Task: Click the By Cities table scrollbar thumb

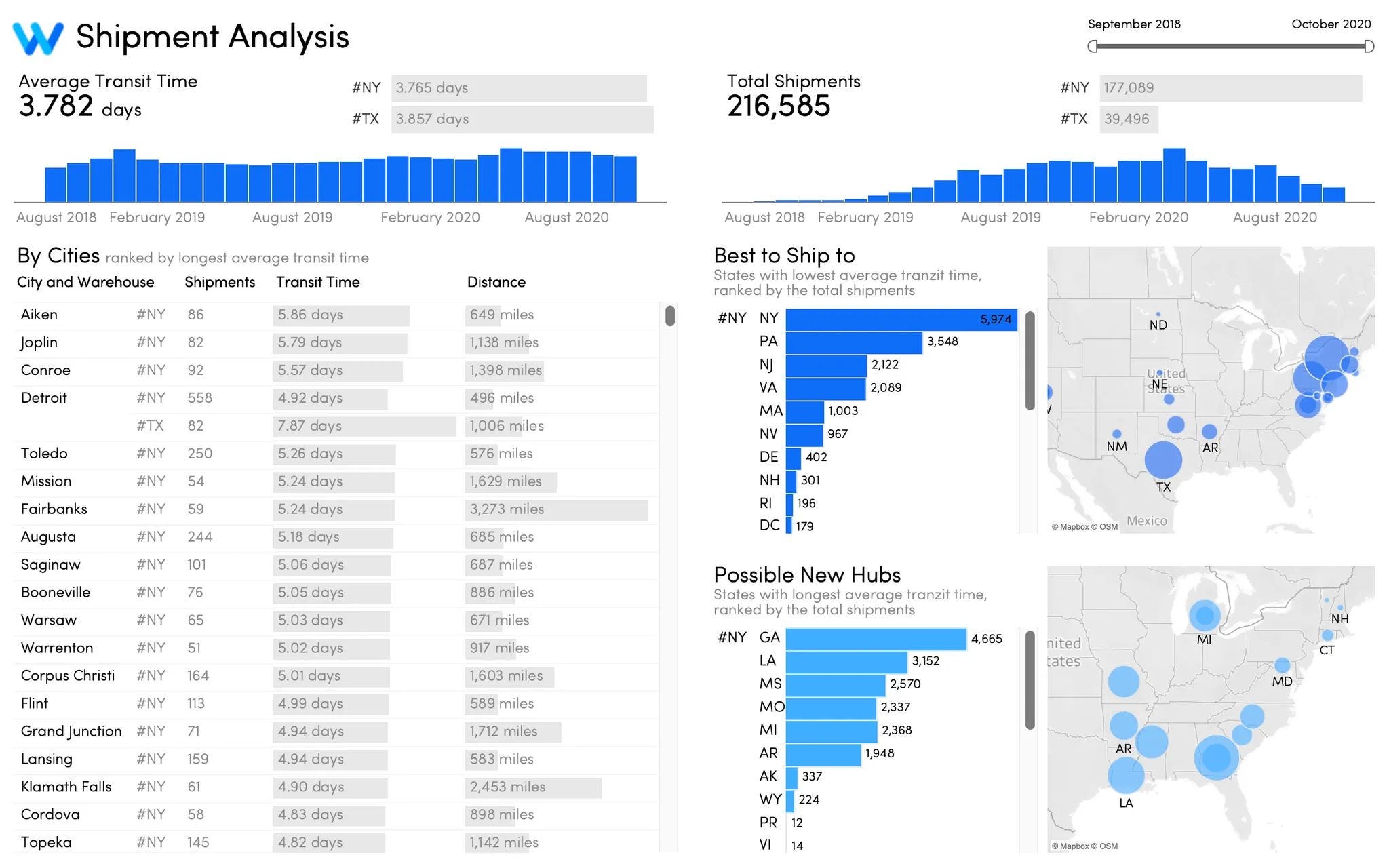Action: tap(670, 316)
